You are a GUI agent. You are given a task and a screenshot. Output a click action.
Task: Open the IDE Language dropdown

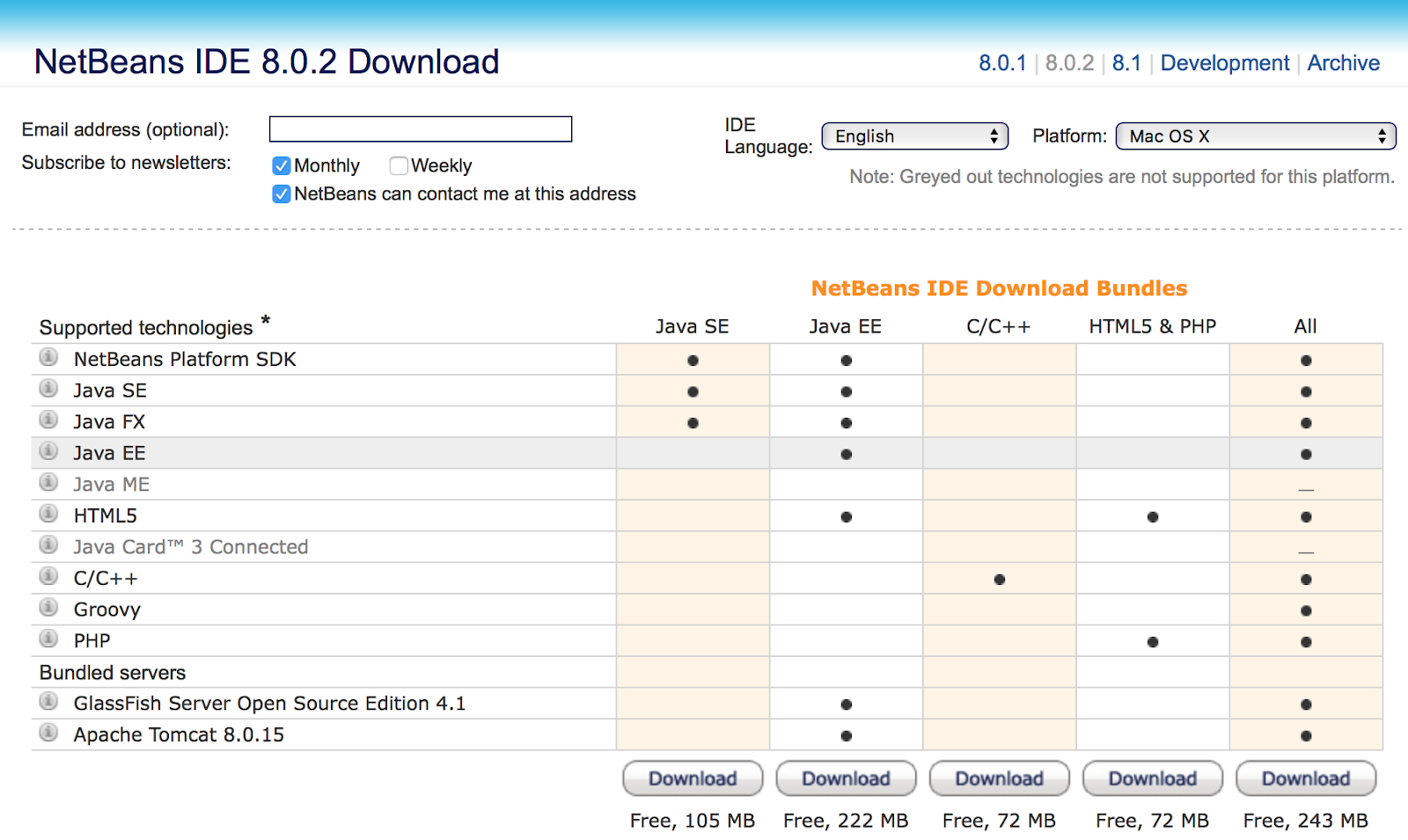(914, 135)
